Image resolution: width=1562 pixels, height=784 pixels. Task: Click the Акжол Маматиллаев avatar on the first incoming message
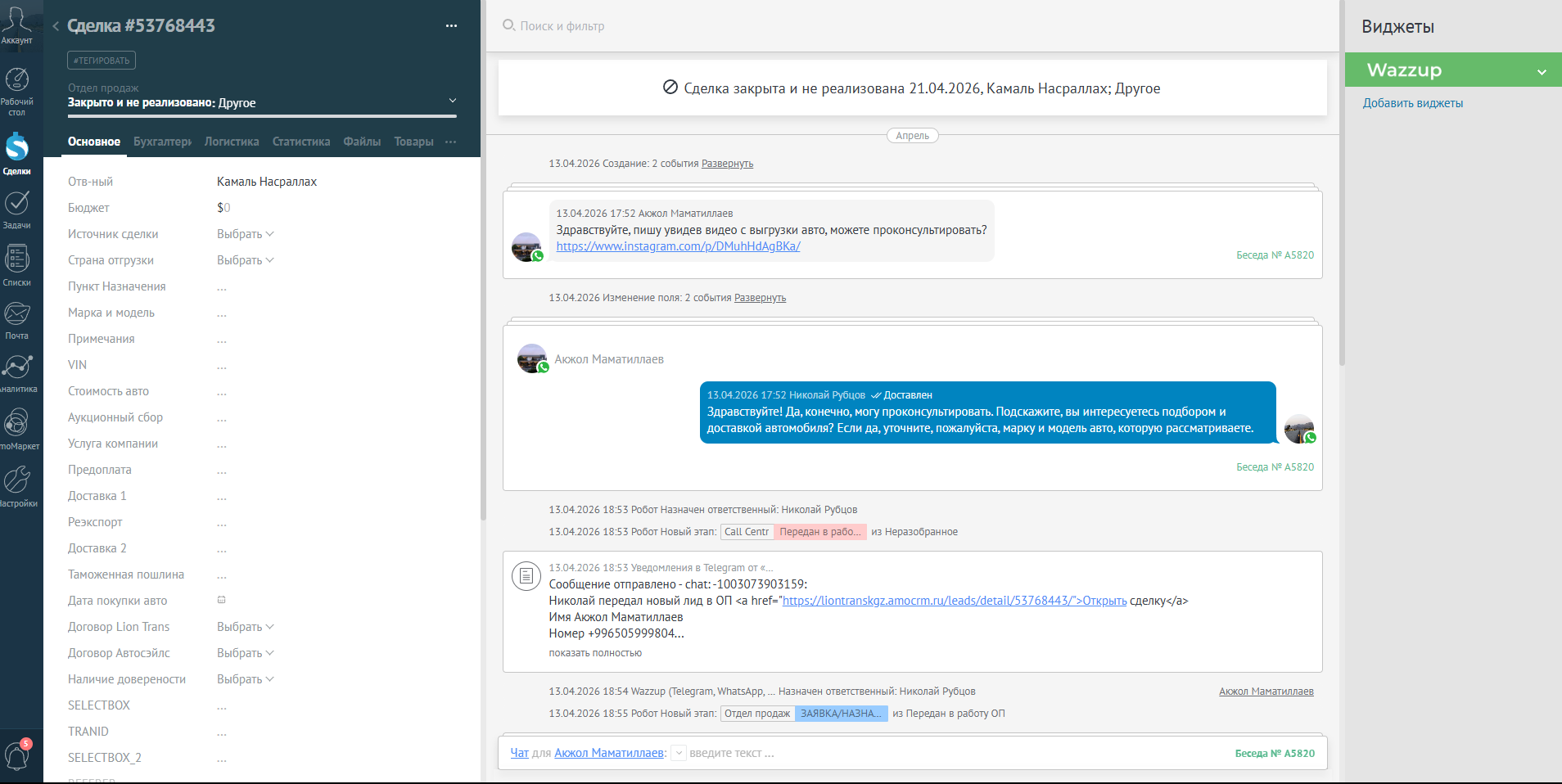pyautogui.click(x=527, y=247)
